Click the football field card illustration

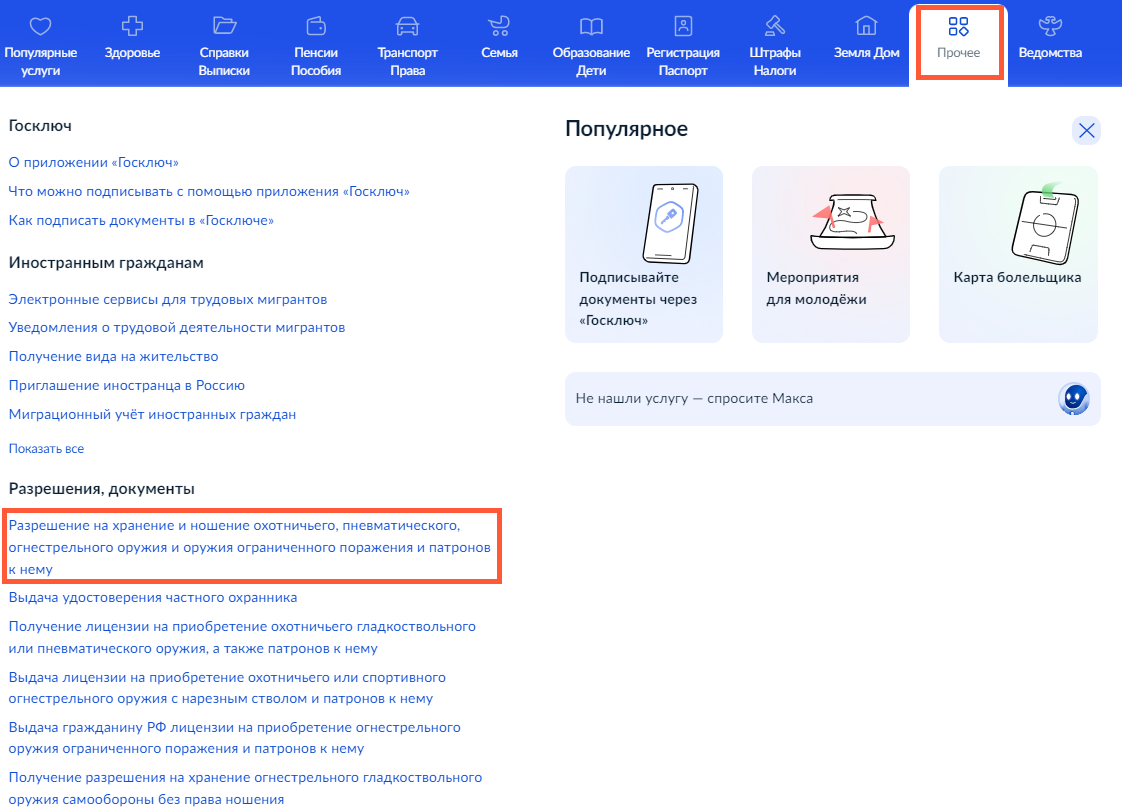pyautogui.click(x=1045, y=223)
